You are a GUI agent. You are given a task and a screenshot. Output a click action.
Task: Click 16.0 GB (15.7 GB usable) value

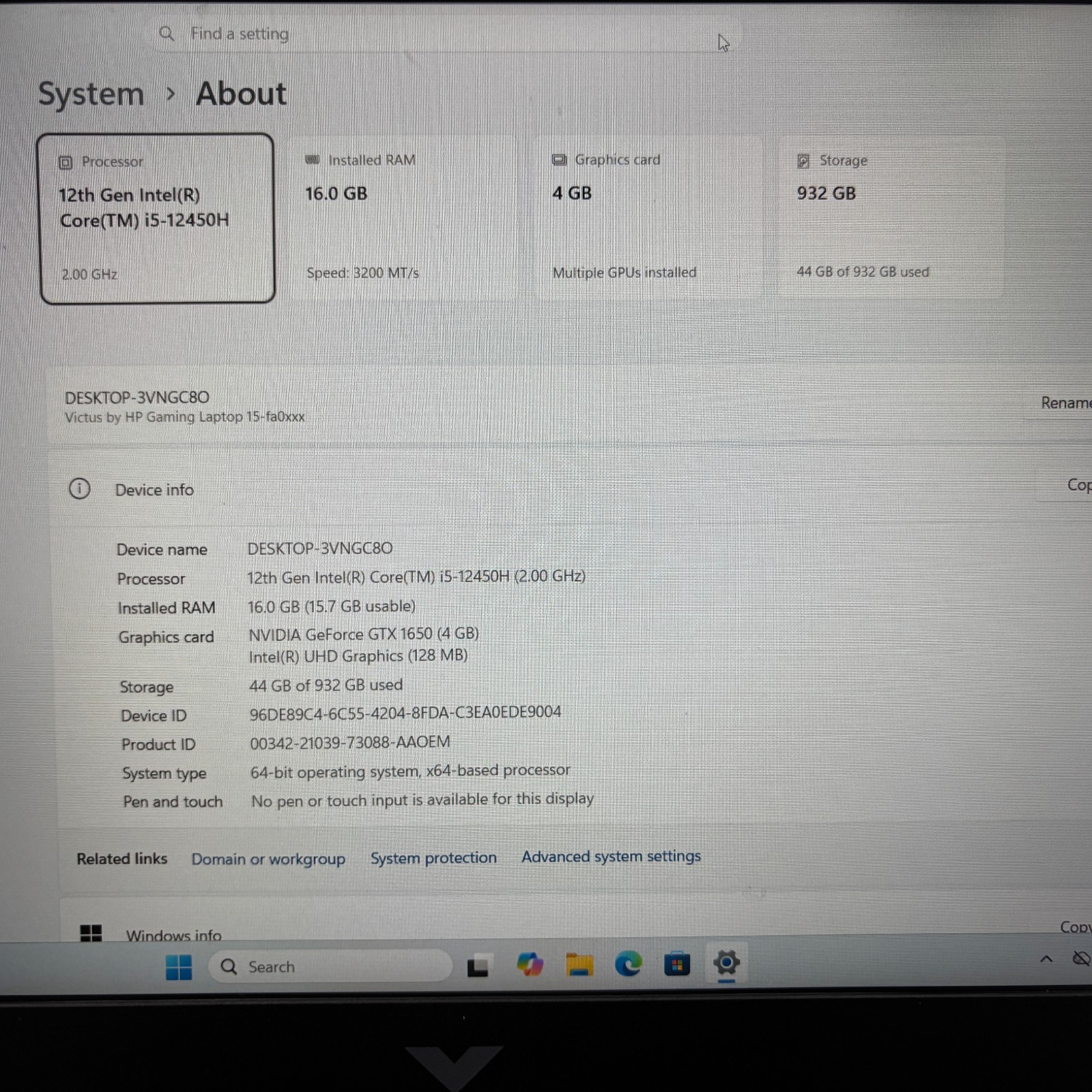(332, 606)
